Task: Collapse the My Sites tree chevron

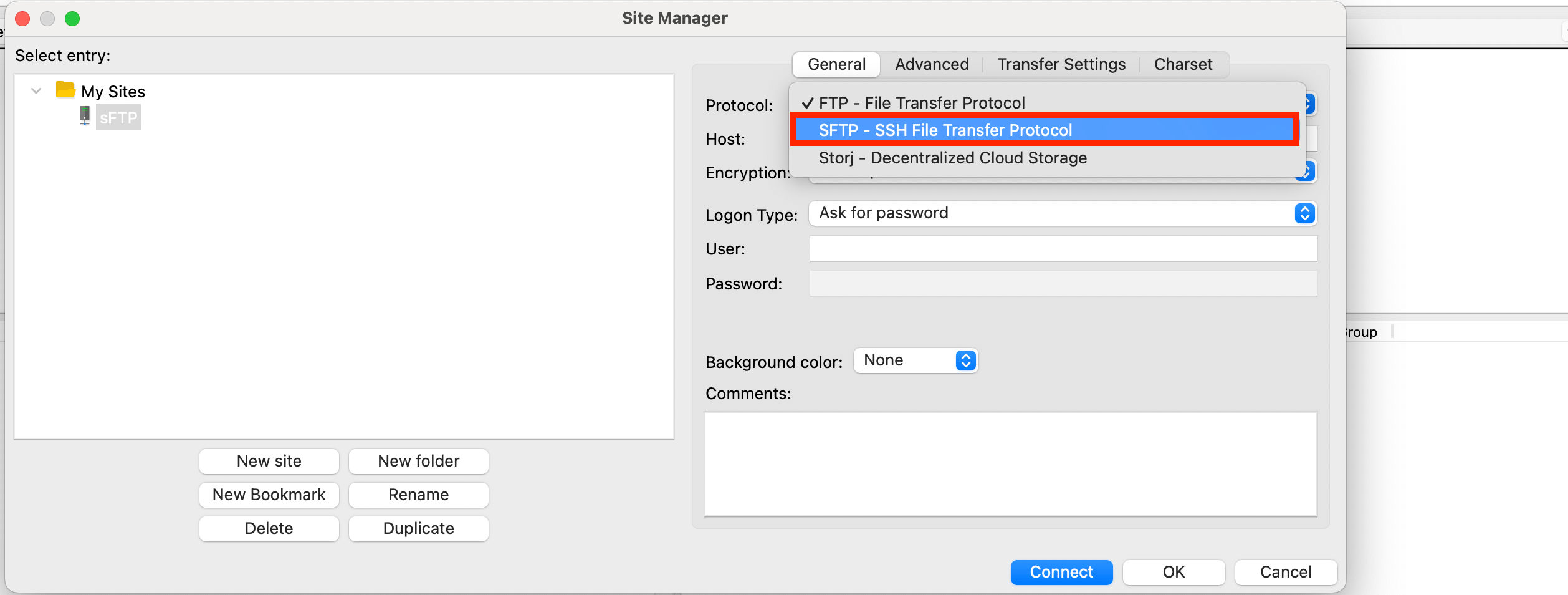Action: coord(36,91)
